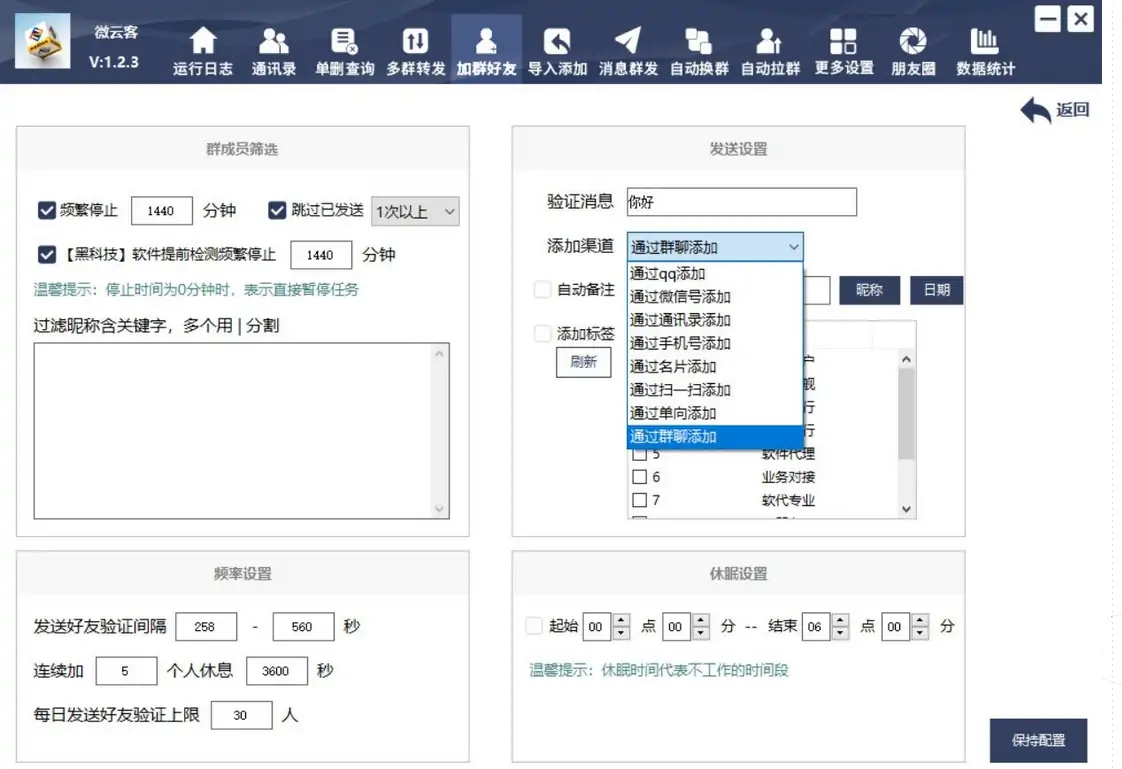
Task: Click the 保持配置 save button
Action: [x=1038, y=740]
